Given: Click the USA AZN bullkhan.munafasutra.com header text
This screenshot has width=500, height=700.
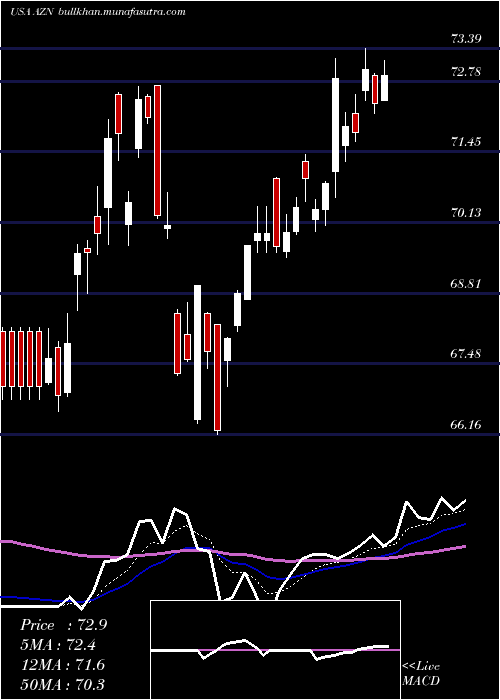Looking at the screenshot, I should click(97, 12).
